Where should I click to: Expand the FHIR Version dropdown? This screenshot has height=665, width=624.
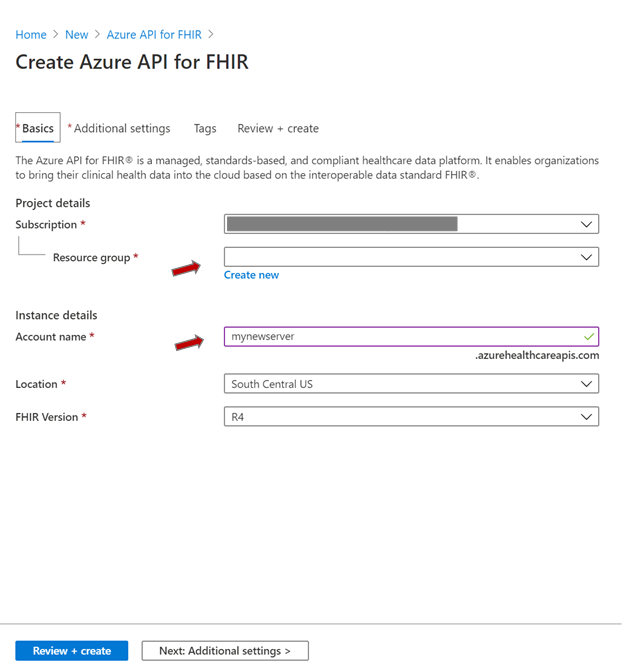(x=411, y=416)
